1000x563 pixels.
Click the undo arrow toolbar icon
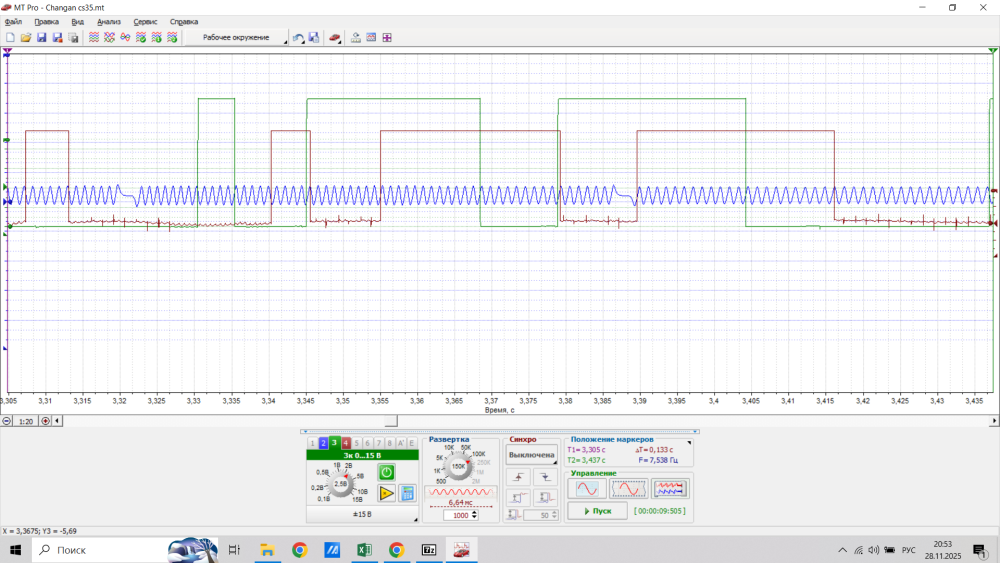point(298,38)
